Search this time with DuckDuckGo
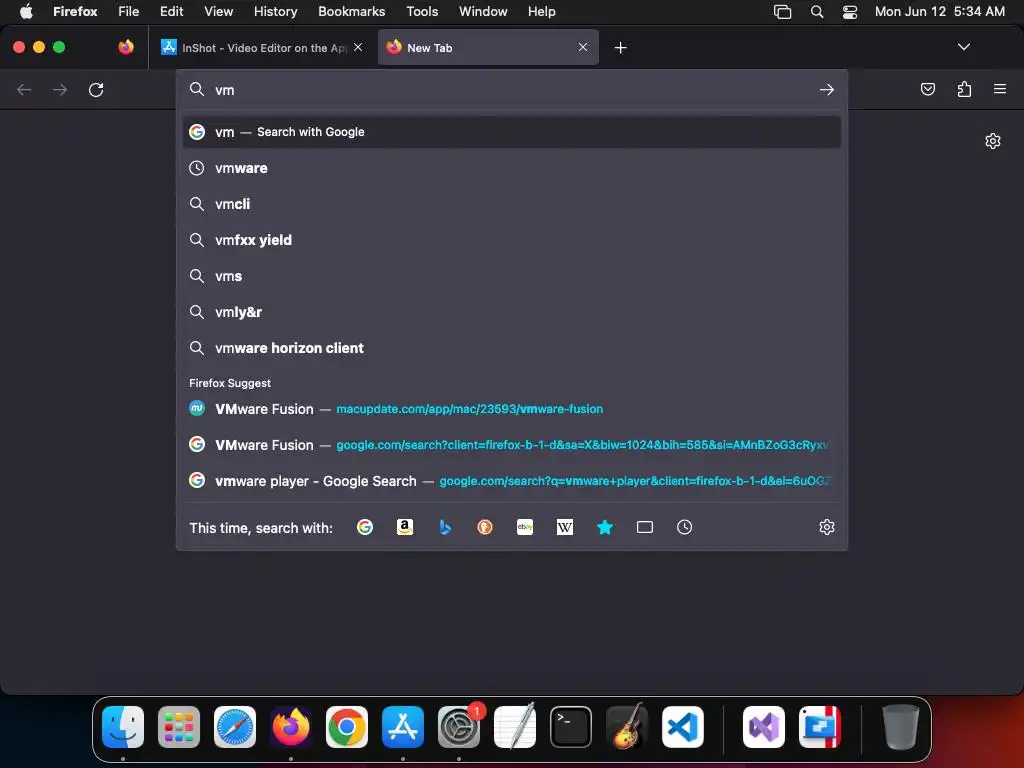Viewport: 1024px width, 768px height. click(485, 527)
